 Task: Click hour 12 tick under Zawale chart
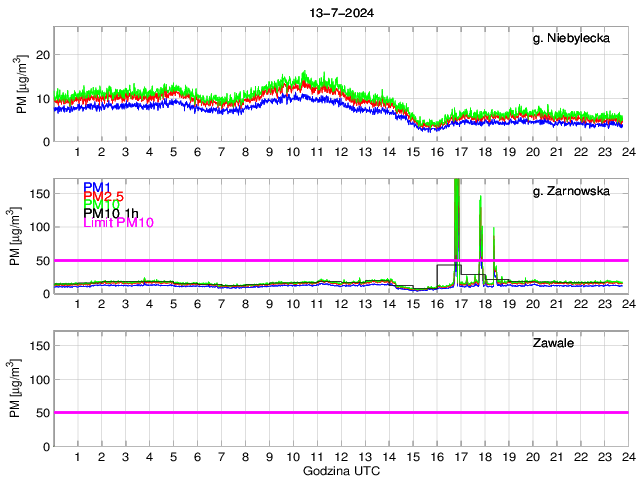(x=340, y=457)
